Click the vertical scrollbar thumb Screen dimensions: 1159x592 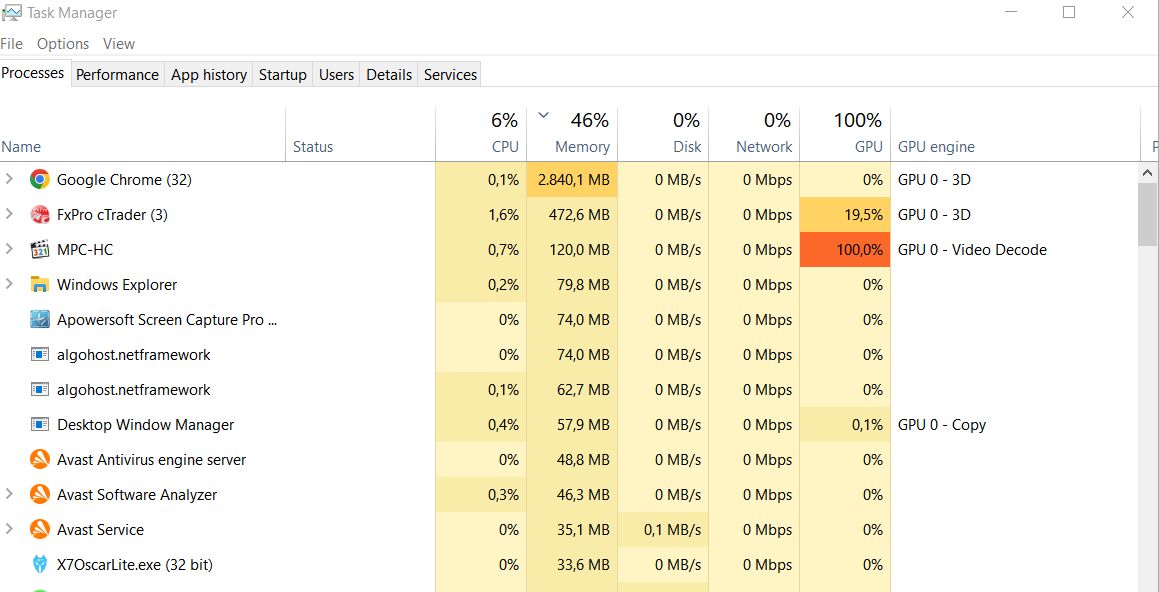(1147, 214)
